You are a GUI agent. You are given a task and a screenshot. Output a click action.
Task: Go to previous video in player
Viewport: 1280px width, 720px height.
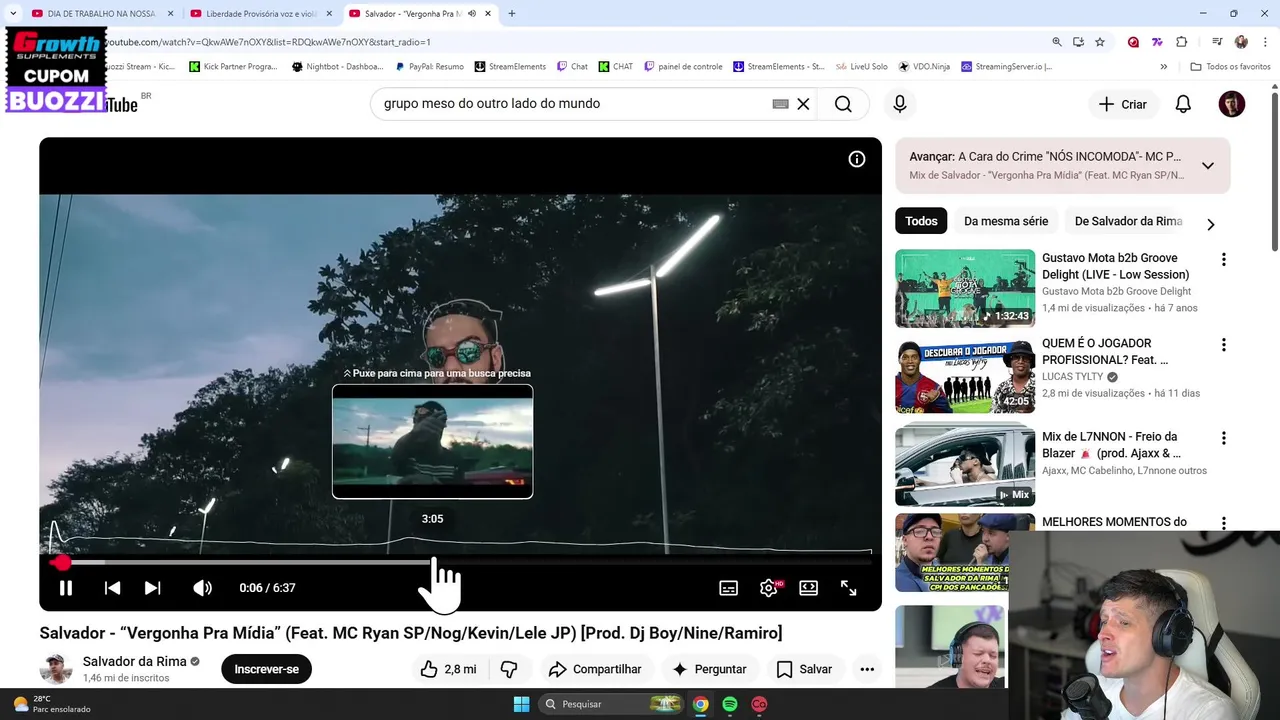tap(113, 588)
